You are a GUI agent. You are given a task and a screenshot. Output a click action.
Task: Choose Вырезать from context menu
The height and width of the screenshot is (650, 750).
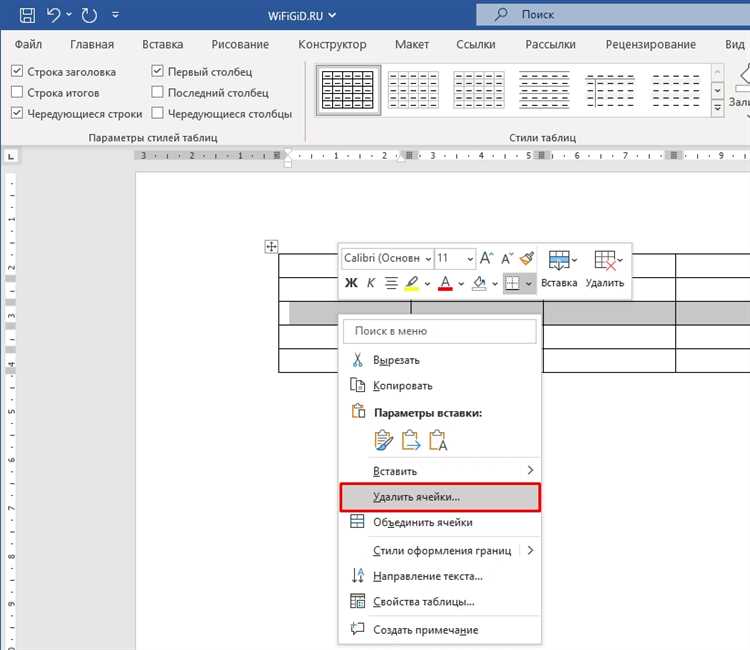click(x=440, y=360)
